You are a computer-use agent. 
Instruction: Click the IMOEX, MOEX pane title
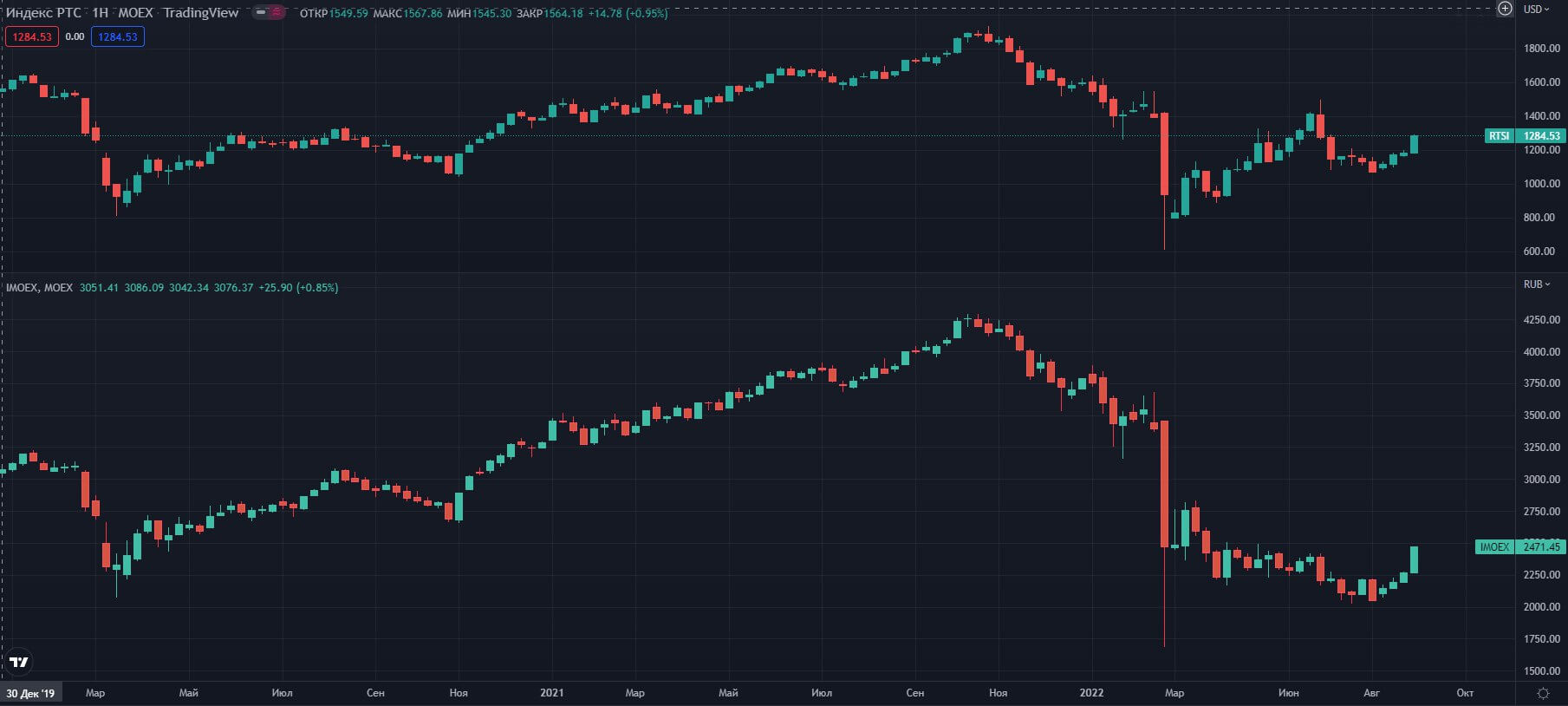(40, 287)
